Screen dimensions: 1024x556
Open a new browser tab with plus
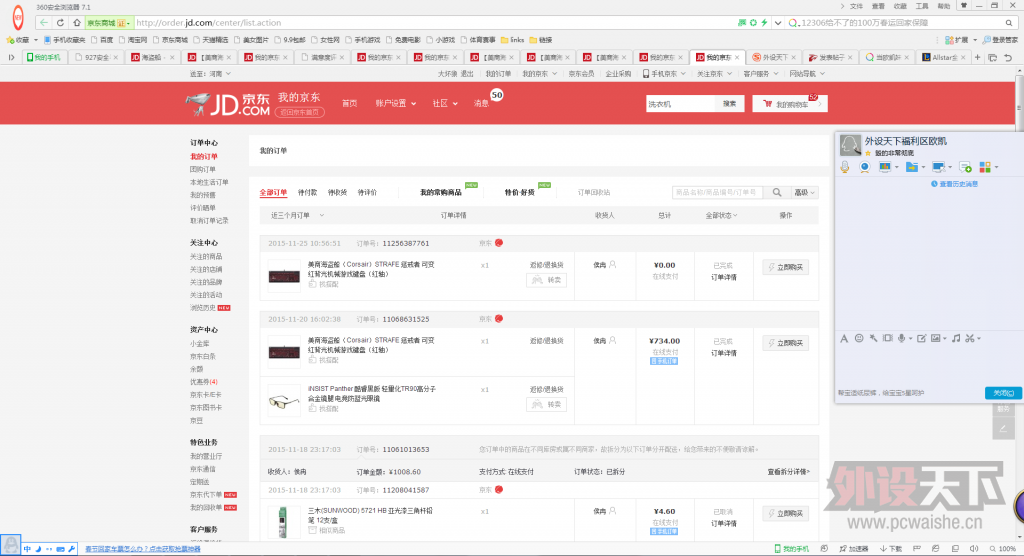978,57
